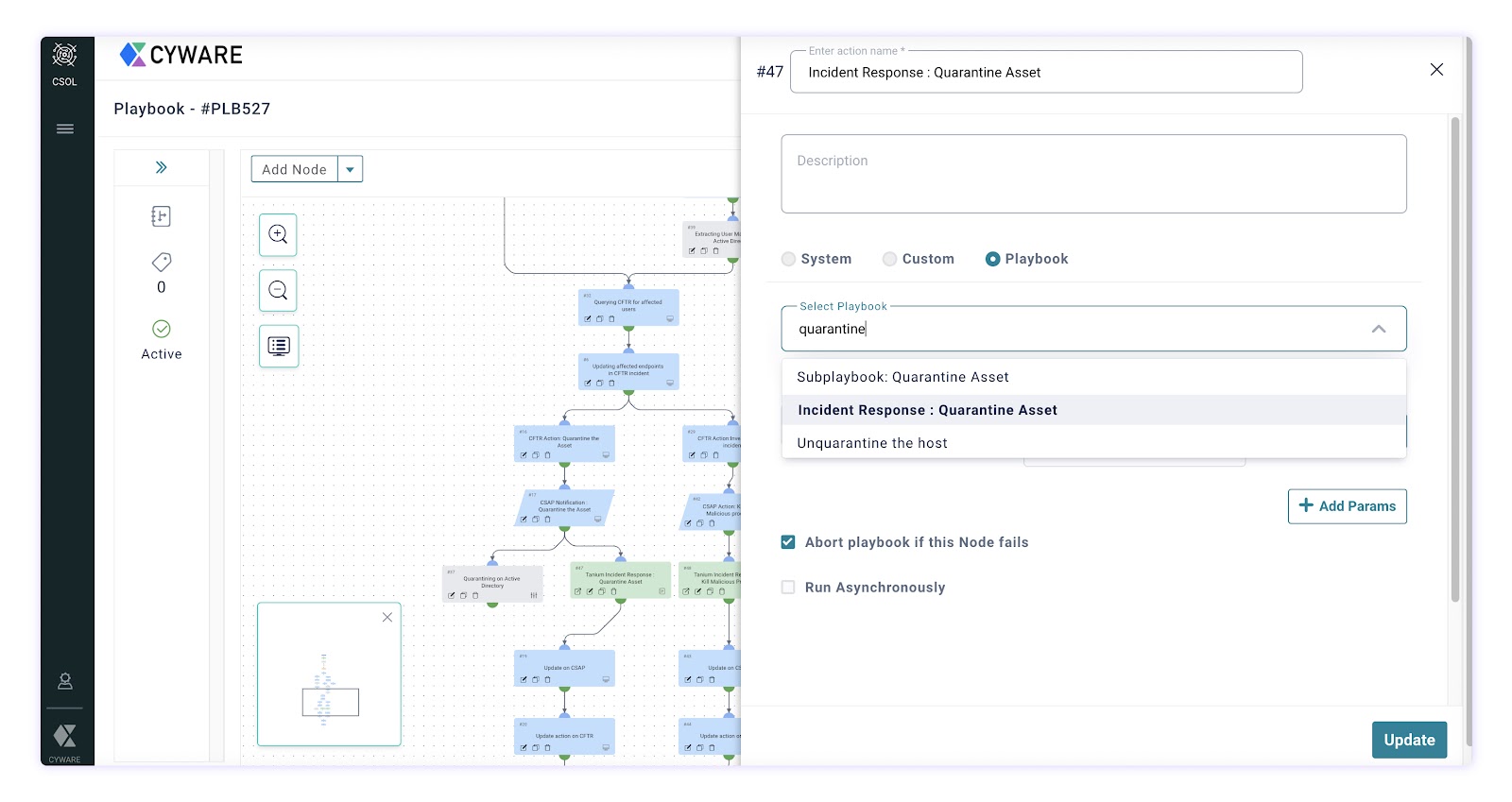1512x802 pixels.
Task: Delete the Updating affected endpoints node
Action: tap(611, 384)
